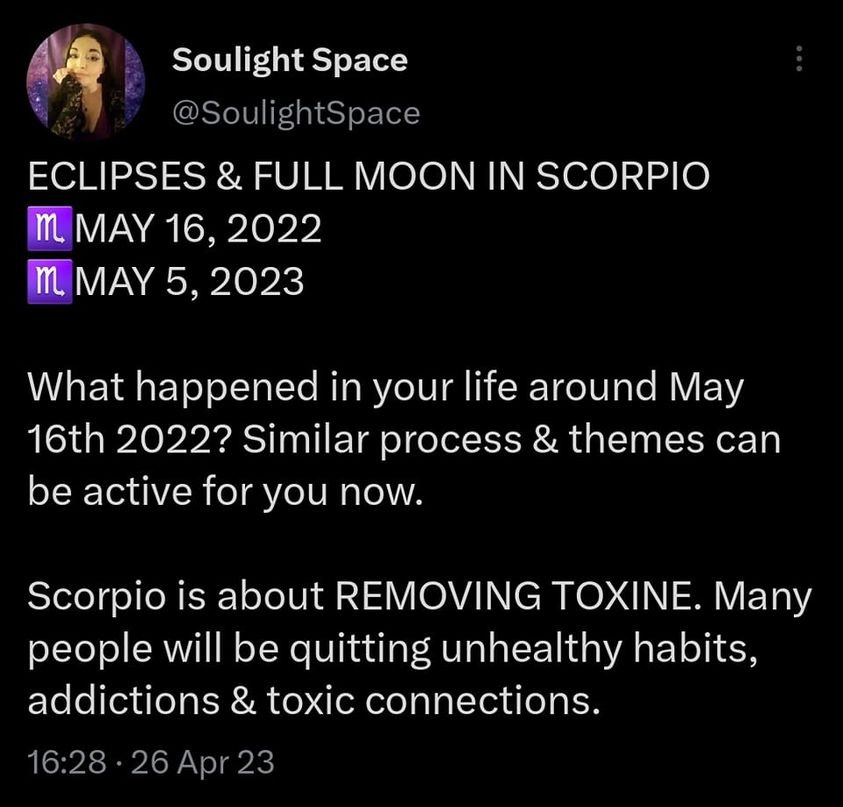Click the ECLIPSES & FULL MOON IN SCORPIO headline
The width and height of the screenshot is (843, 807).
click(368, 176)
